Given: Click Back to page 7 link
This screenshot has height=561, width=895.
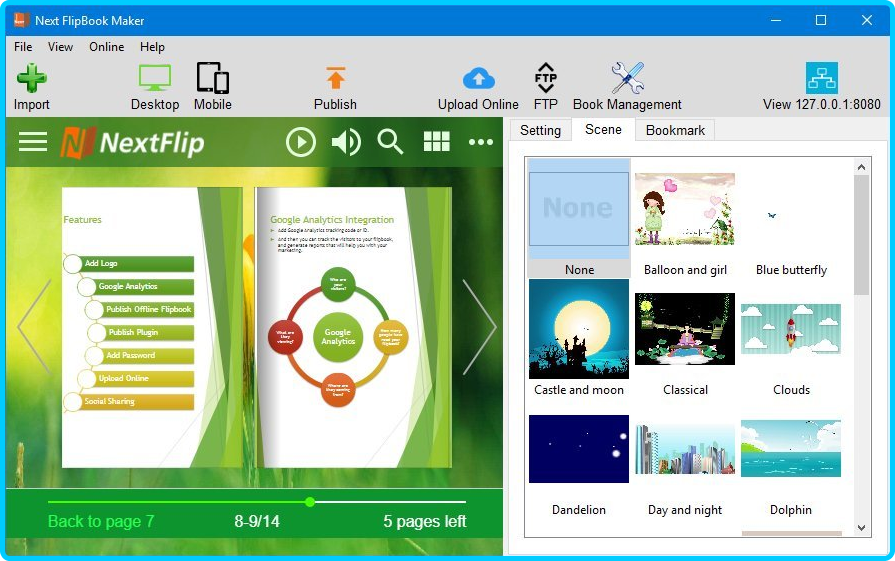Looking at the screenshot, I should (x=101, y=521).
